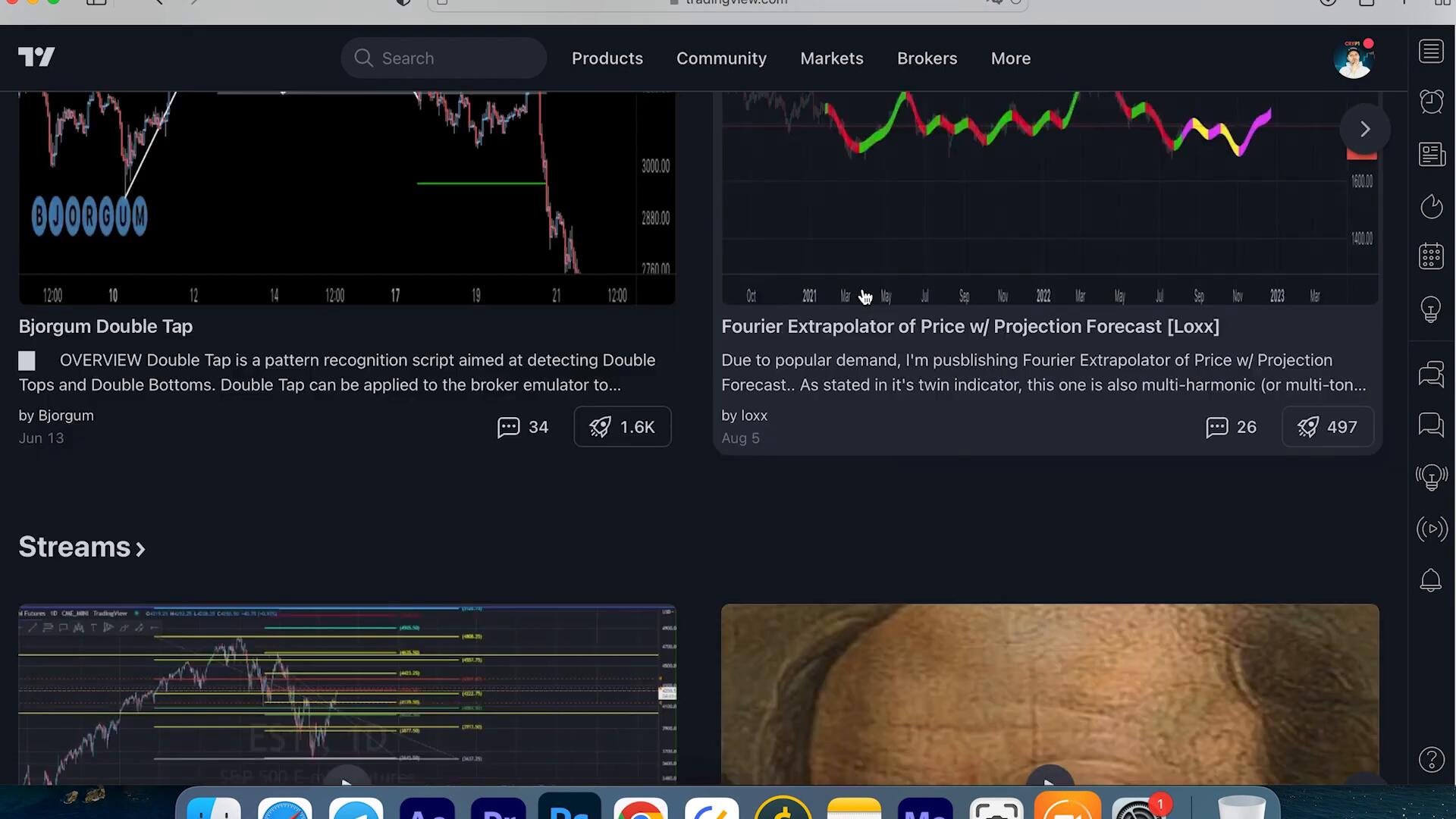The height and width of the screenshot is (819, 1456).
Task: Open the Public Chats icon
Action: [x=1431, y=374]
